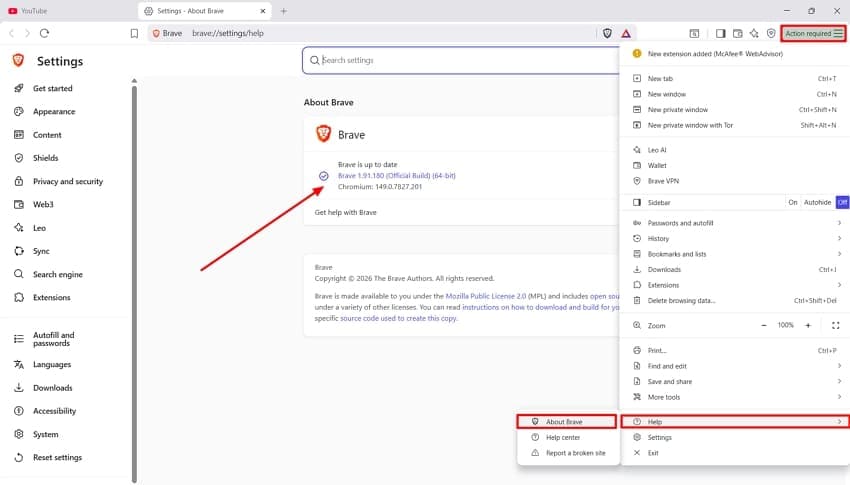Open Help center from submenu

567,437
